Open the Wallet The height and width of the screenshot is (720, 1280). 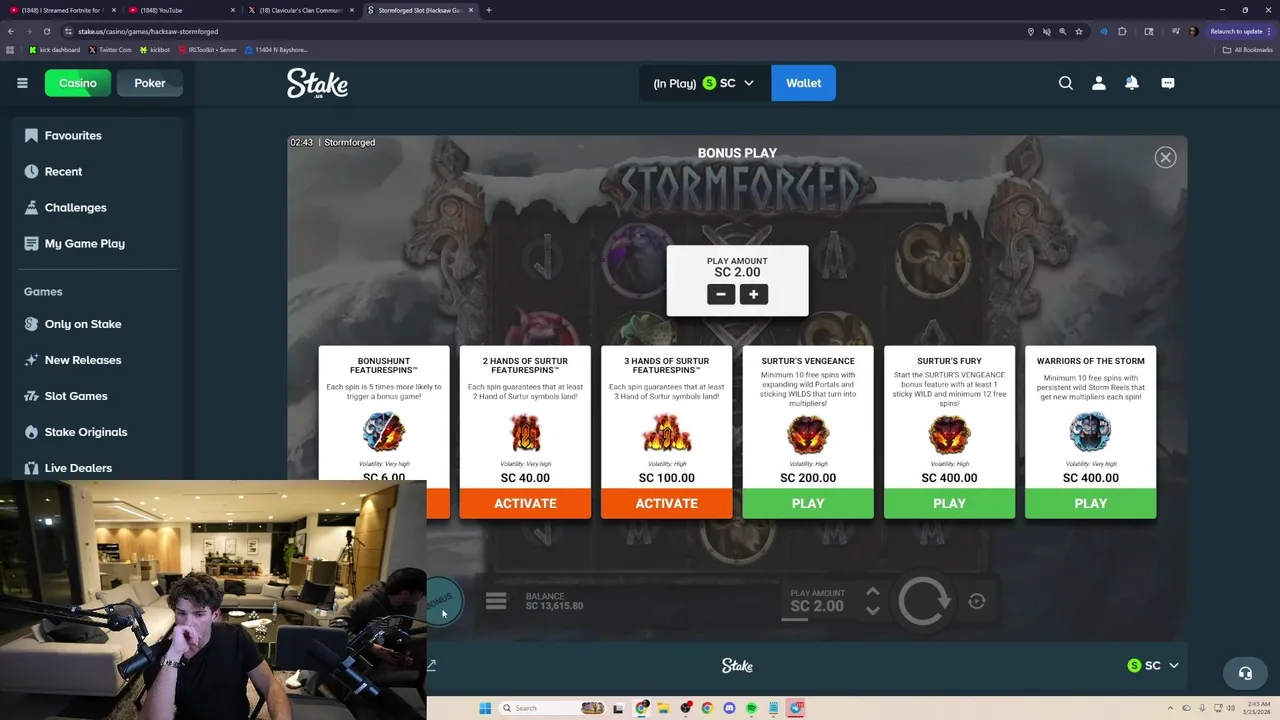(x=803, y=83)
